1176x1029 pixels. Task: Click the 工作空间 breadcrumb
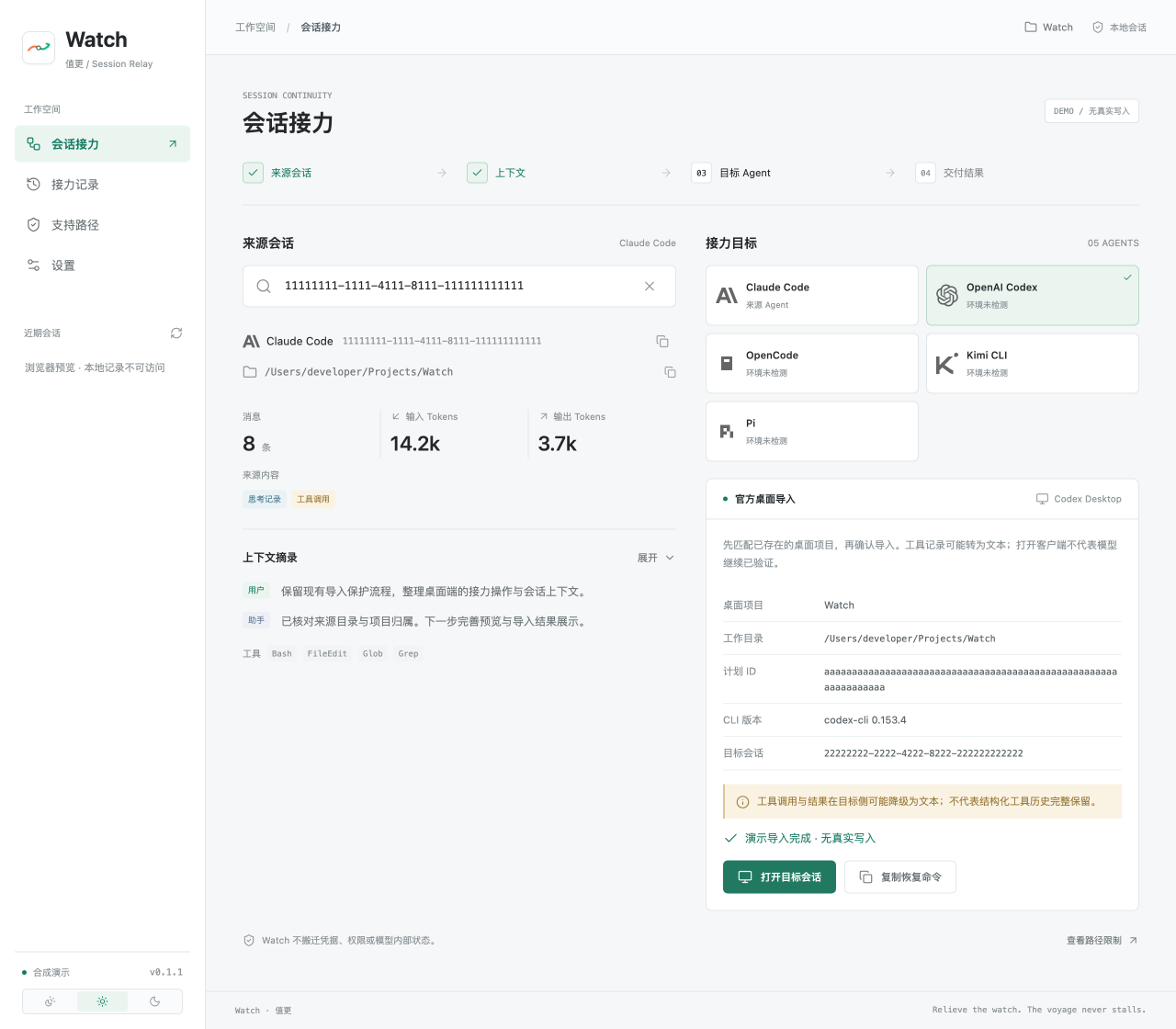pos(255,28)
